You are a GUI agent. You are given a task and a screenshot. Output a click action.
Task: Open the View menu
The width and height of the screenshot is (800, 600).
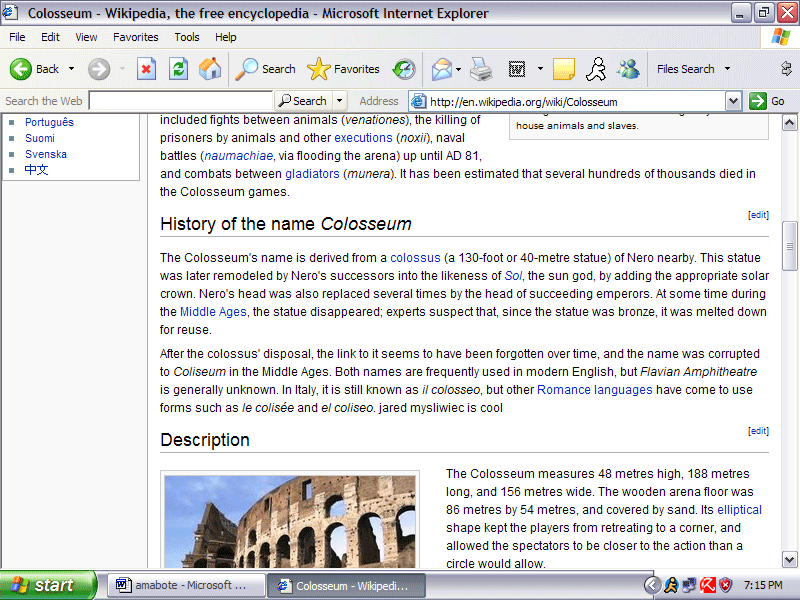click(x=86, y=37)
